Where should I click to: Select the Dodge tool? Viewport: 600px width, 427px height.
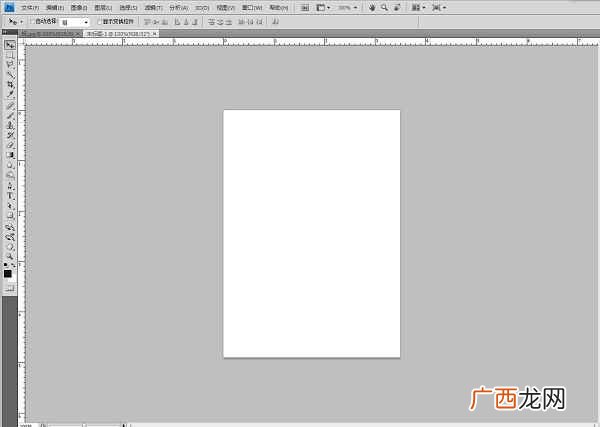[x=10, y=175]
